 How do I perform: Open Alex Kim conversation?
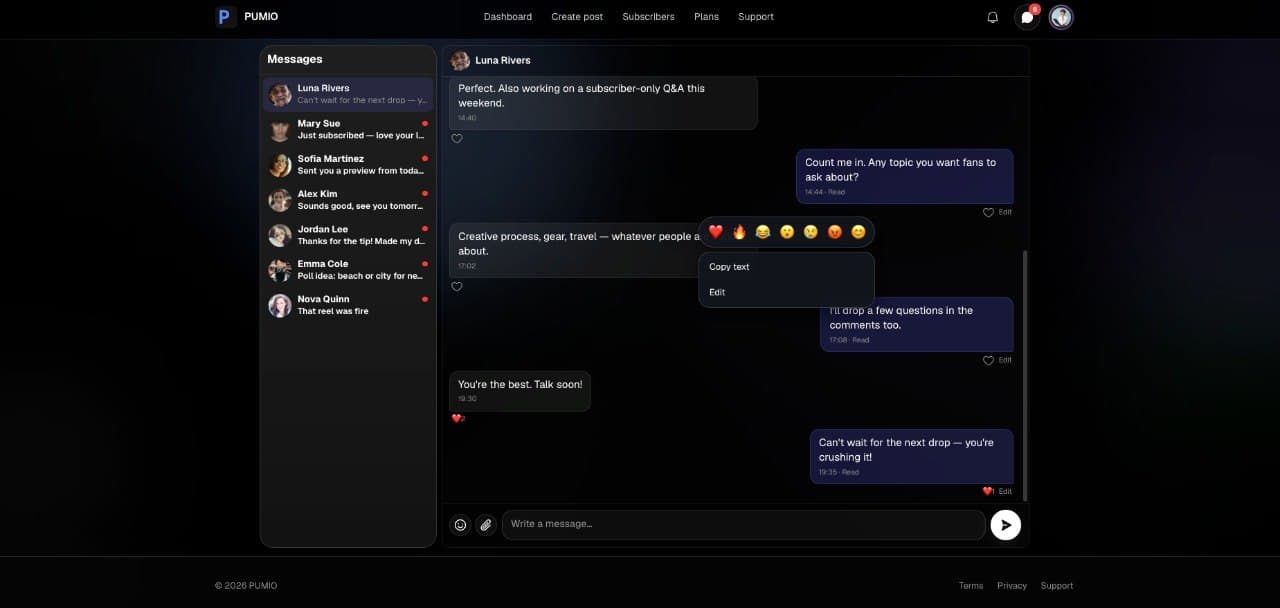point(348,200)
